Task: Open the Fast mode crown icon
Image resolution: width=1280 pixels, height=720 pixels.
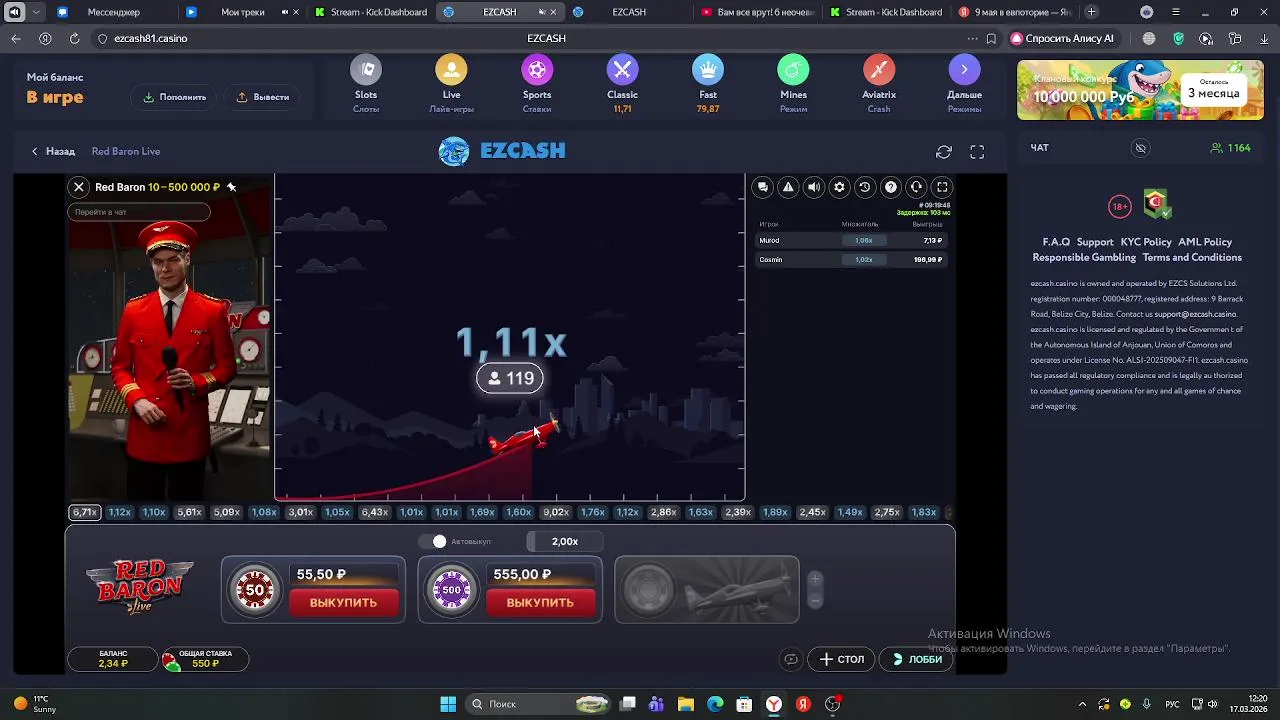Action: point(708,70)
